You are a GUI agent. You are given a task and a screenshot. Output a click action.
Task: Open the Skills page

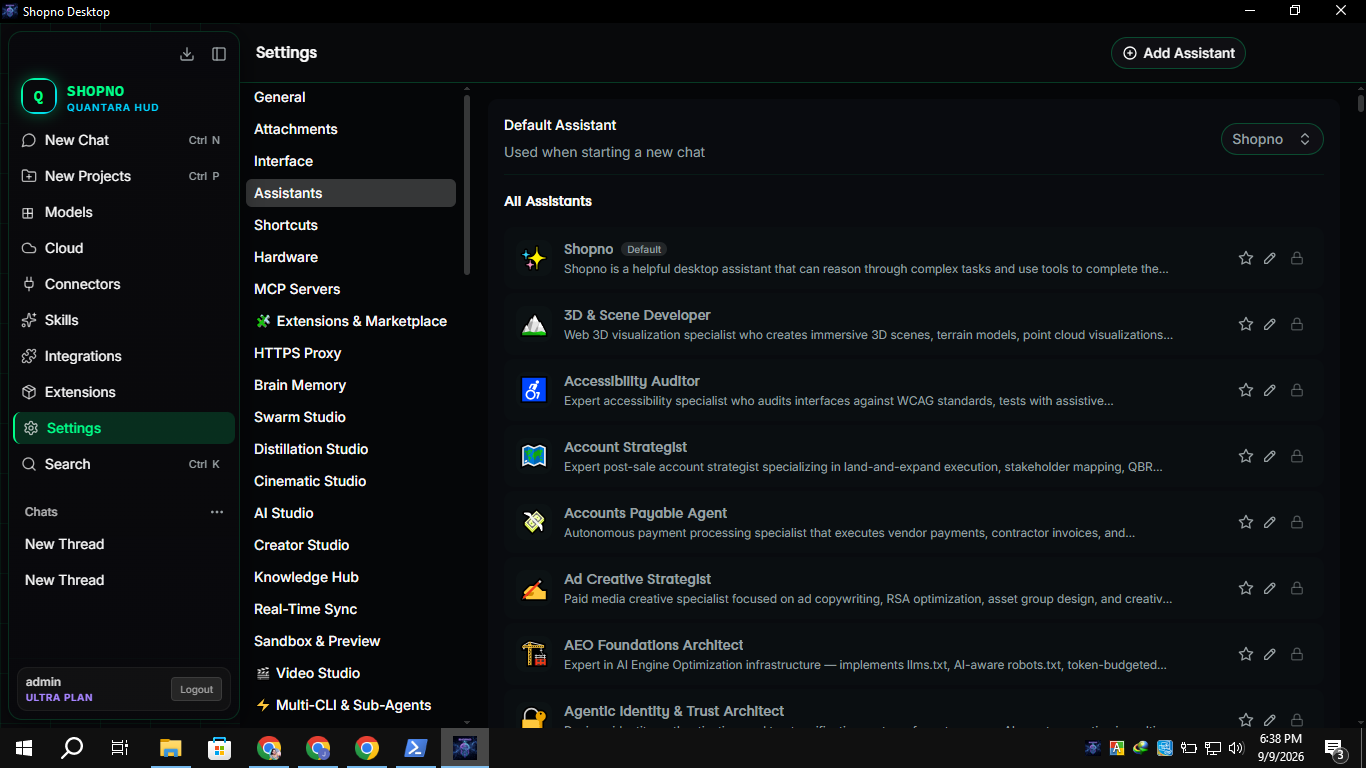[x=124, y=320]
